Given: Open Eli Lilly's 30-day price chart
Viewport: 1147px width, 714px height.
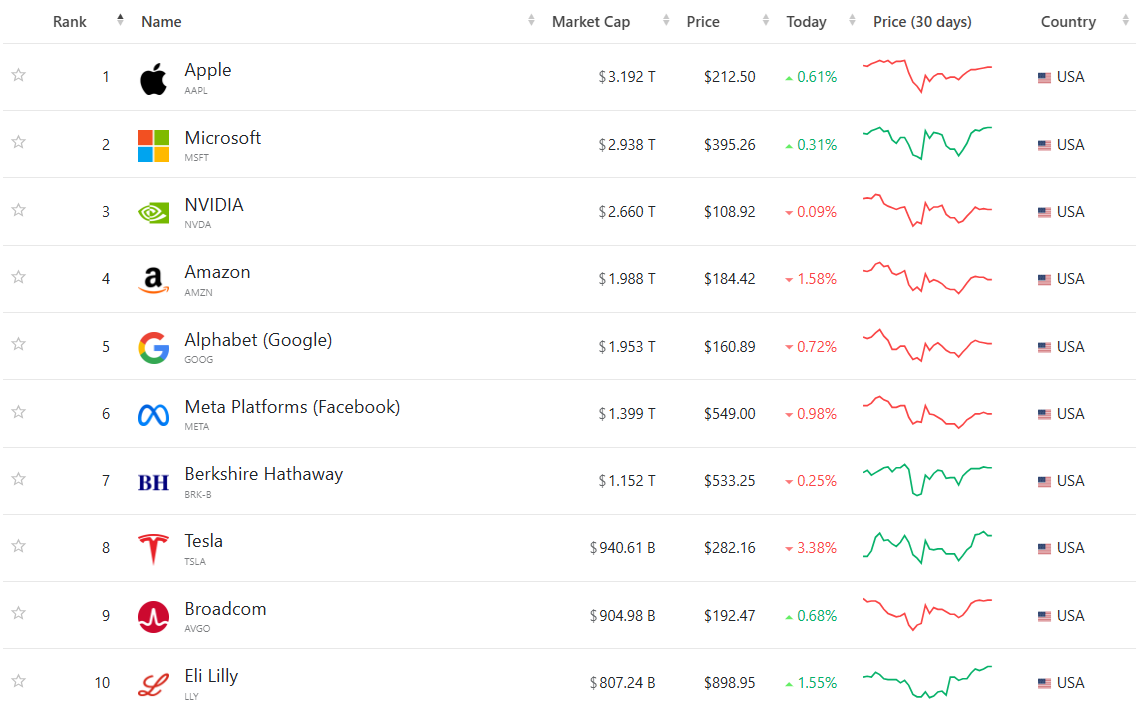Looking at the screenshot, I should point(928,682).
